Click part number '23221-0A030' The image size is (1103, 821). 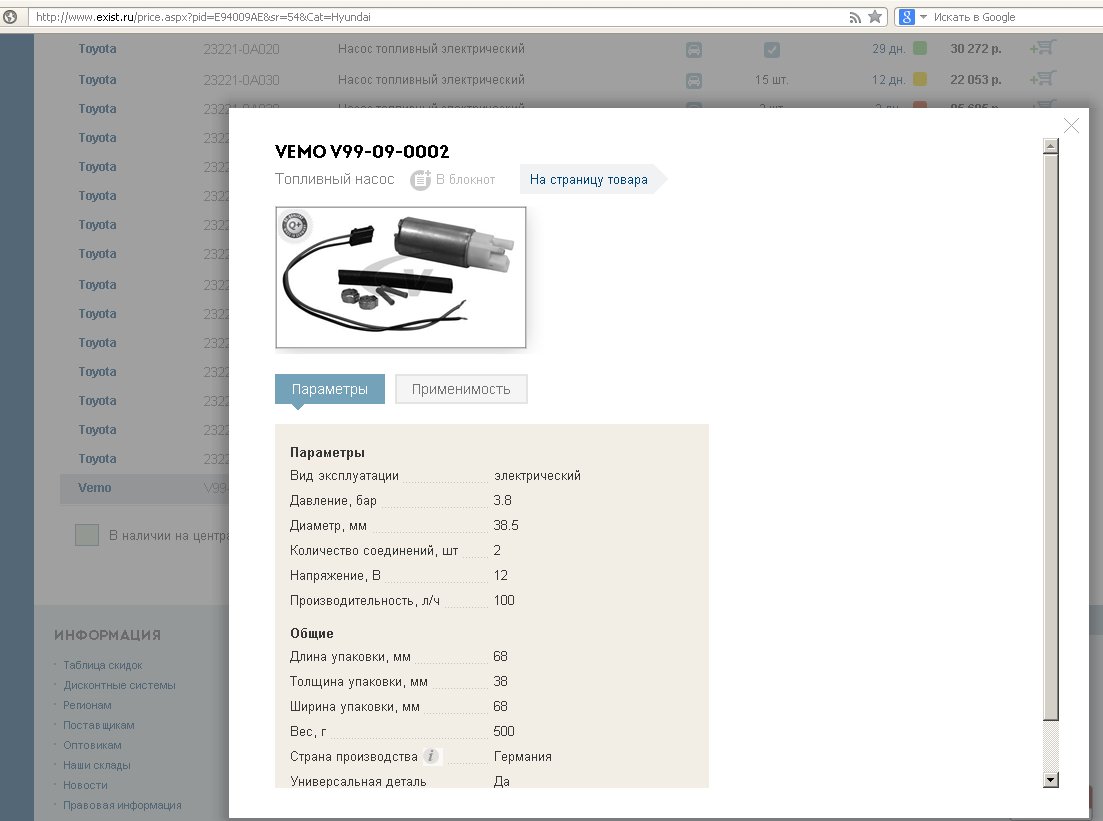[241, 79]
